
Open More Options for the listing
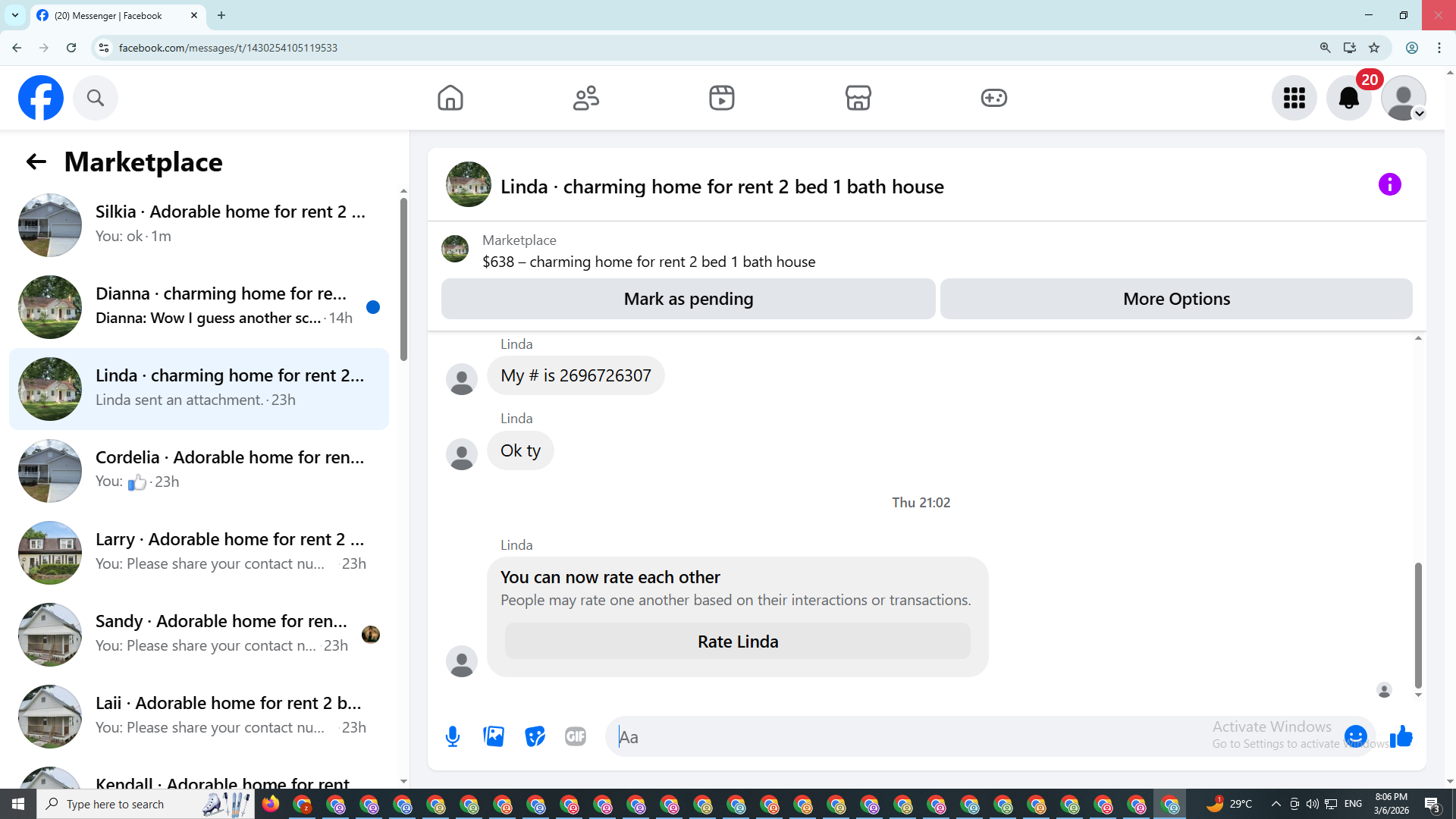pyautogui.click(x=1176, y=299)
